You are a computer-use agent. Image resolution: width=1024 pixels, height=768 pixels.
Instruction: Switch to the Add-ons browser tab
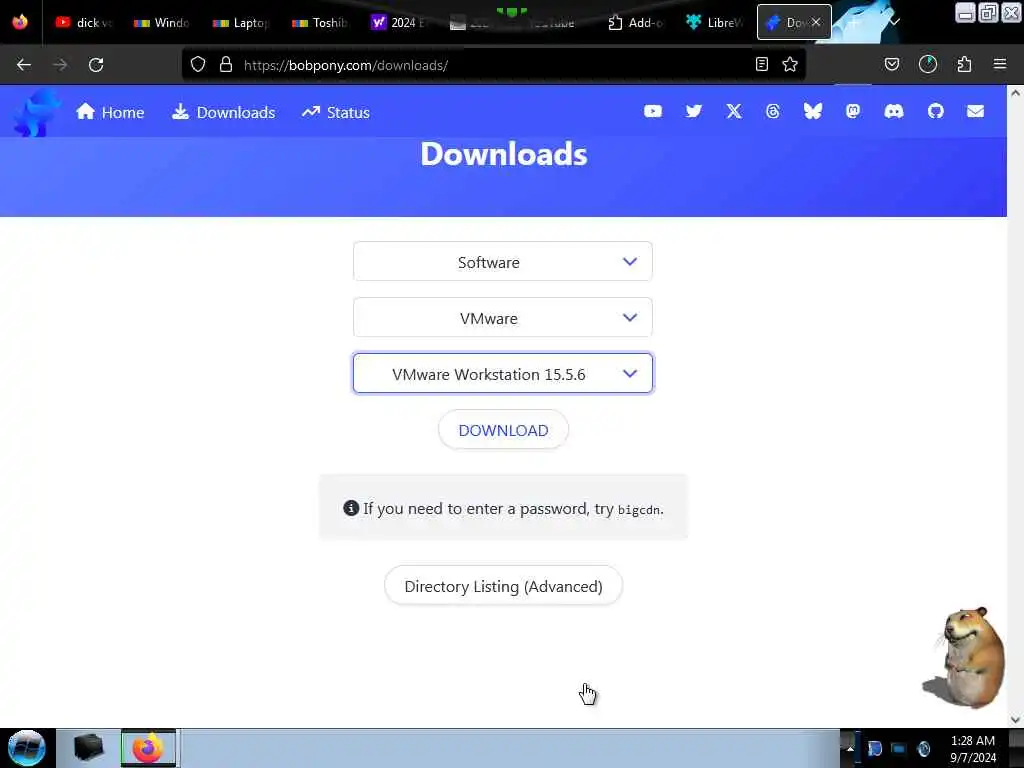pyautogui.click(x=635, y=22)
